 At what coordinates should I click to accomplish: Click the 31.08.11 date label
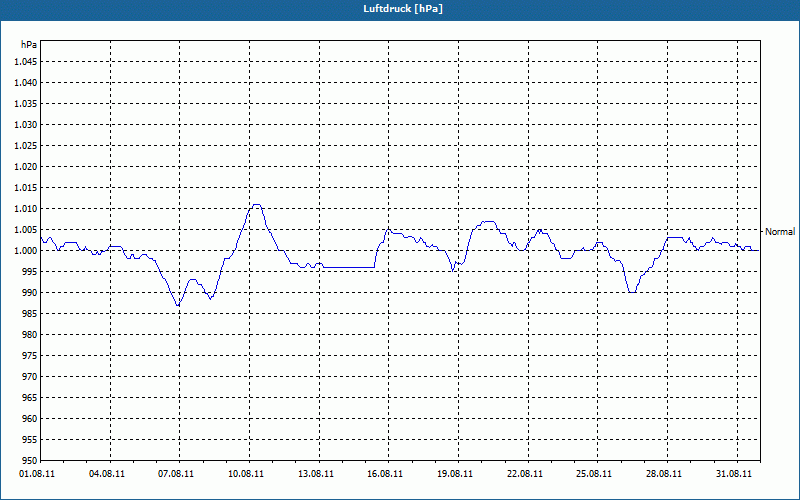click(734, 474)
